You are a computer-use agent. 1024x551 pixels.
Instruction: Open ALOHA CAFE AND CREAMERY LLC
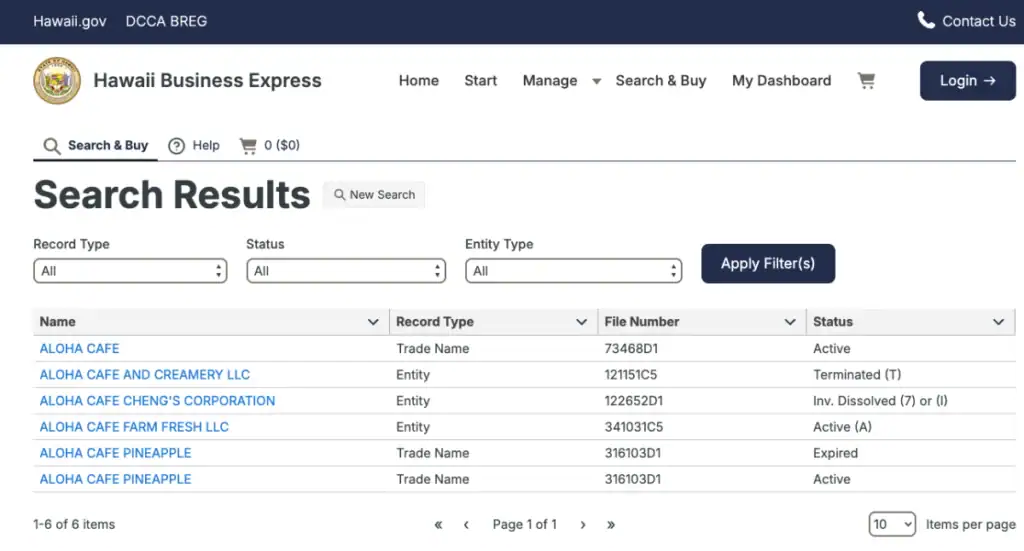(x=144, y=375)
